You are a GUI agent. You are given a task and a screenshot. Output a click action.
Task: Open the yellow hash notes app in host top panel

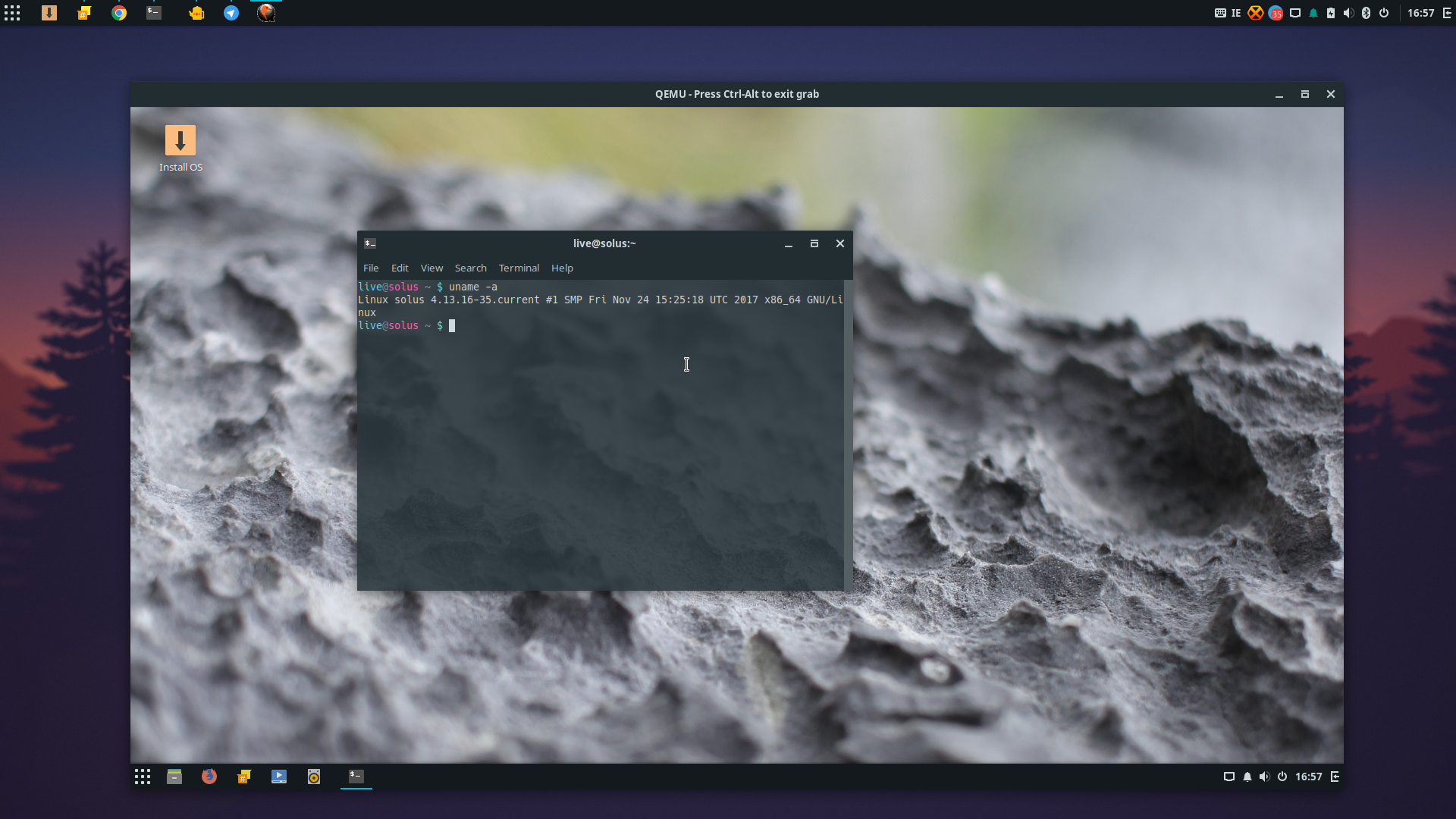pyautogui.click(x=84, y=13)
